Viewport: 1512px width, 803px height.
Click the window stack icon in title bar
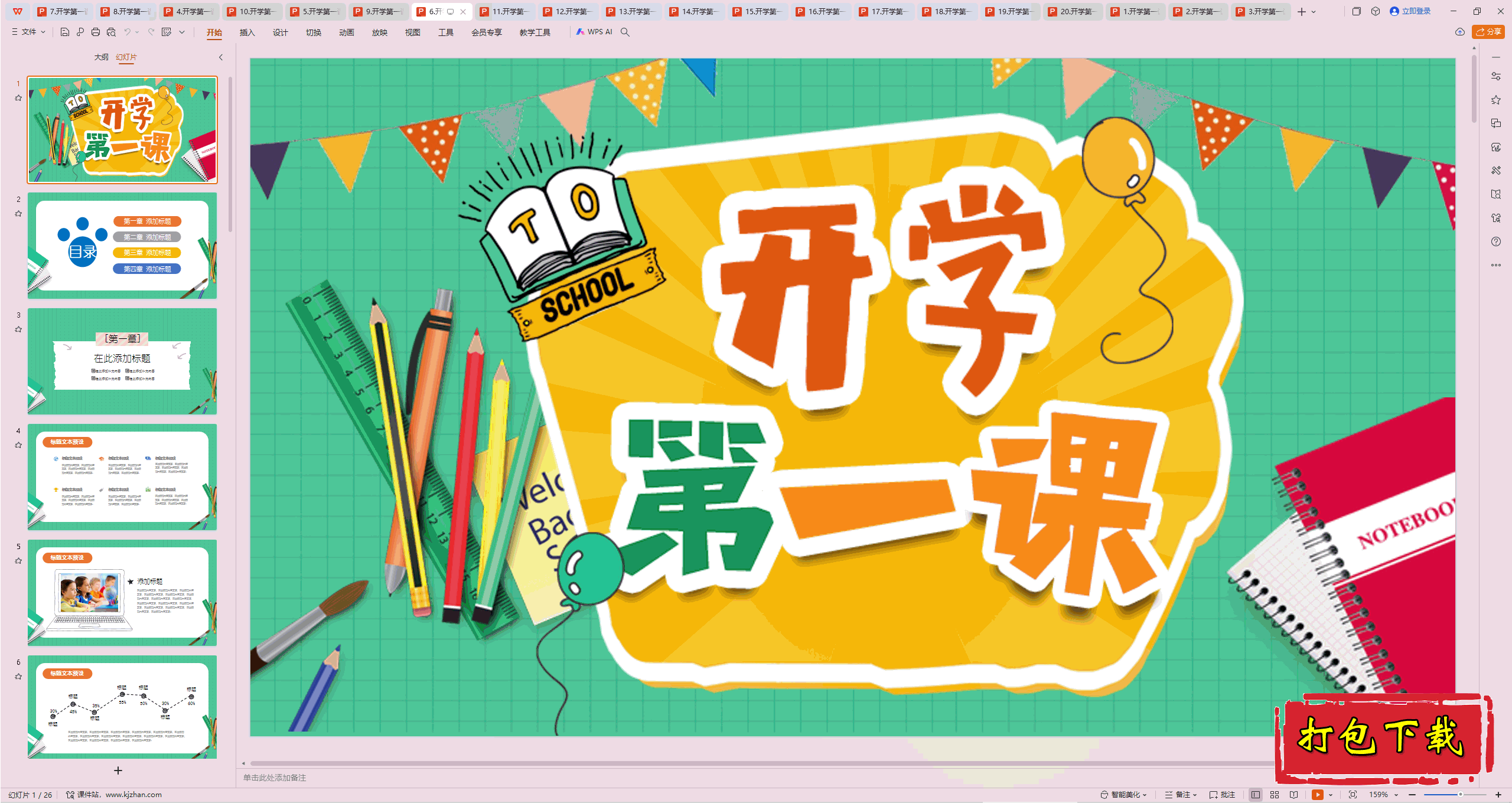point(1356,11)
